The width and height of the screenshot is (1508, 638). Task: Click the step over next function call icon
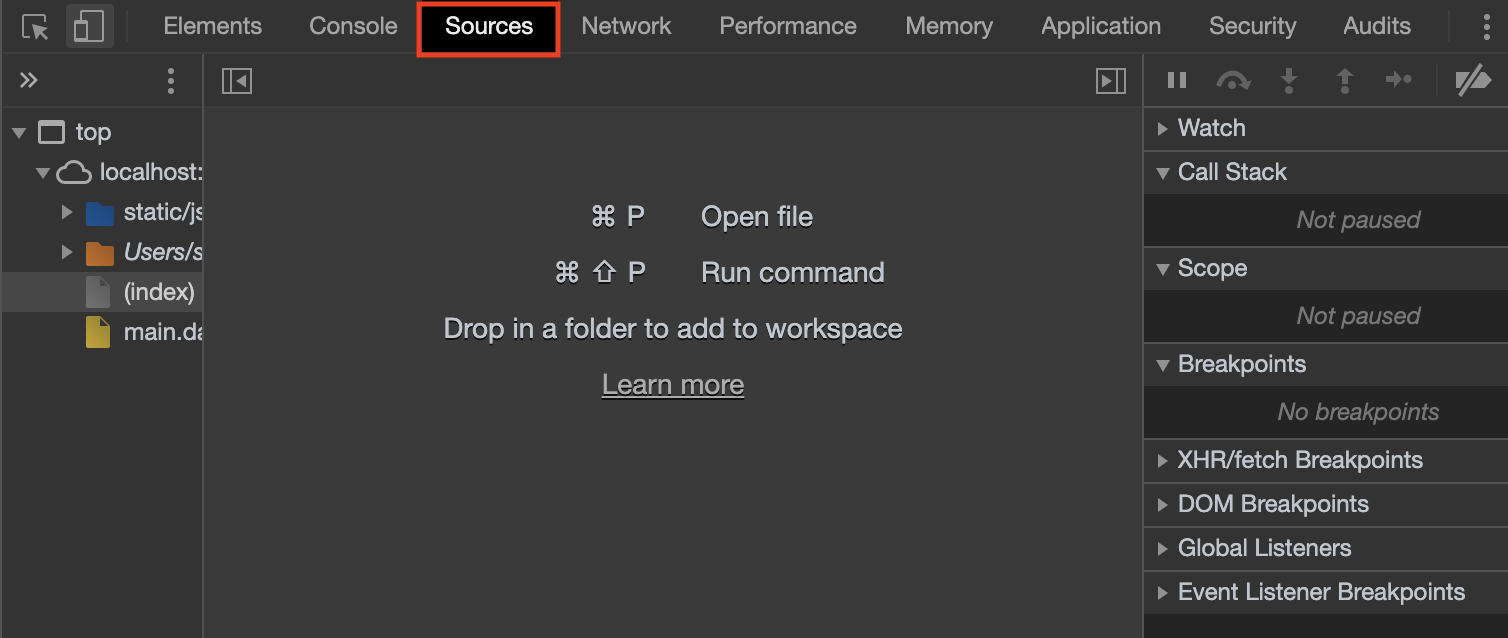1233,80
